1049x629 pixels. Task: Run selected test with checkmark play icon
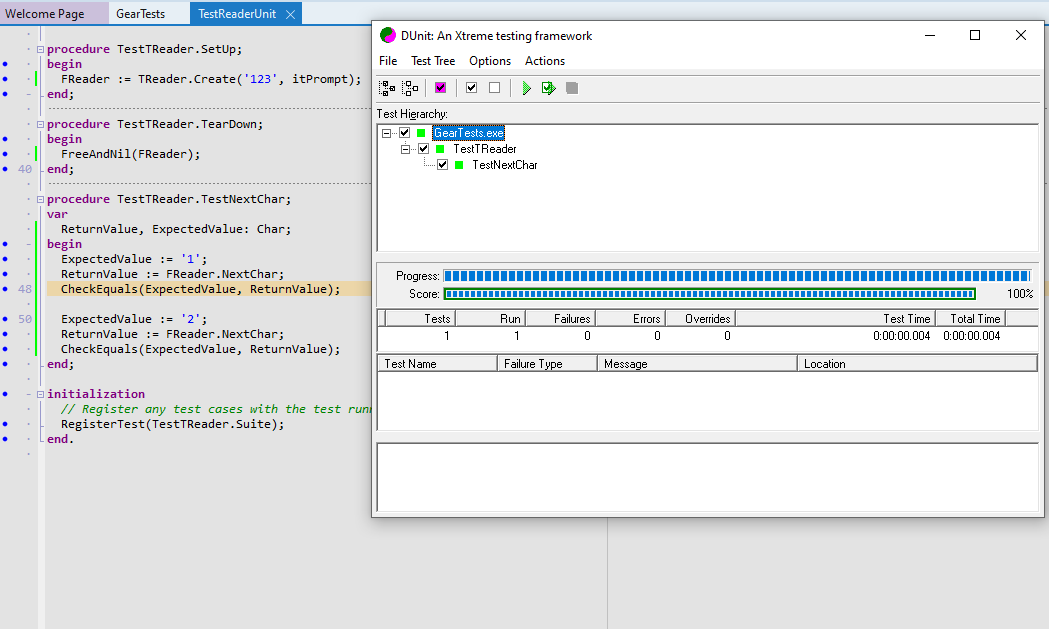pyautogui.click(x=548, y=88)
